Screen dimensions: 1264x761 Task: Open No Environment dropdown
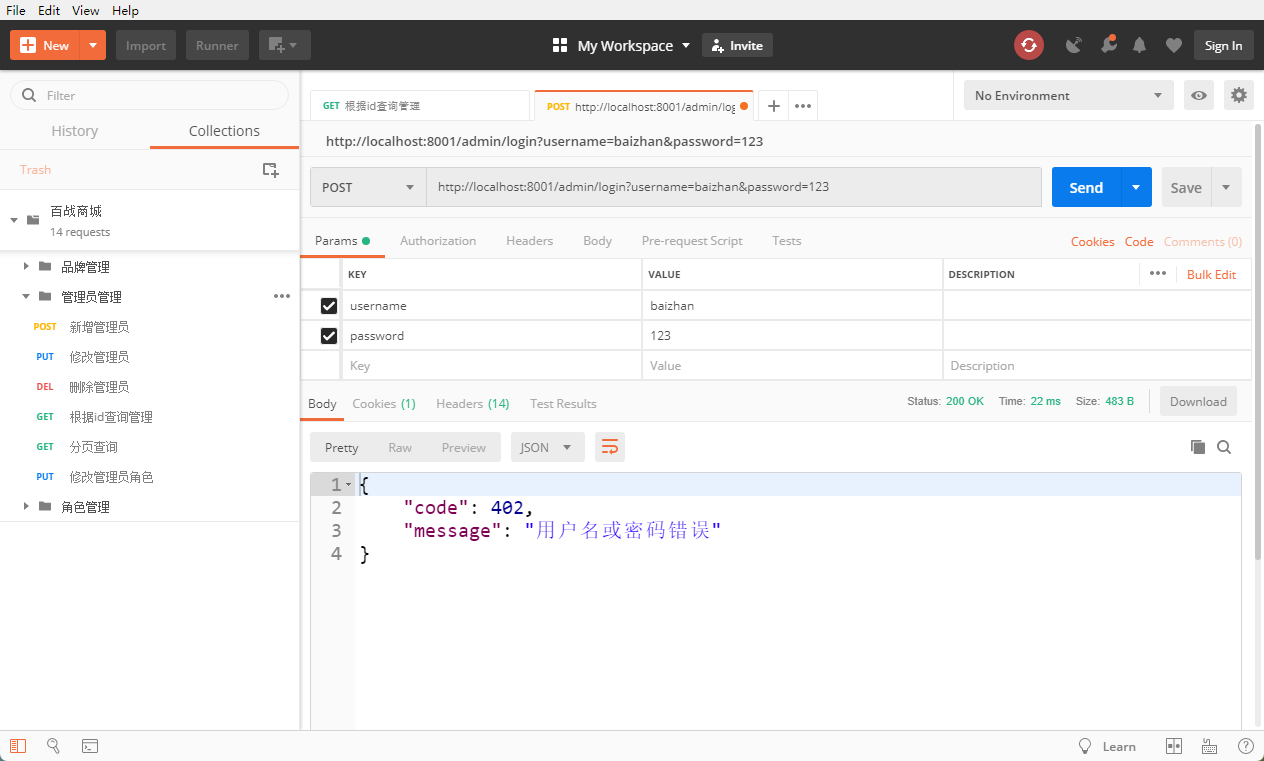pos(1069,95)
